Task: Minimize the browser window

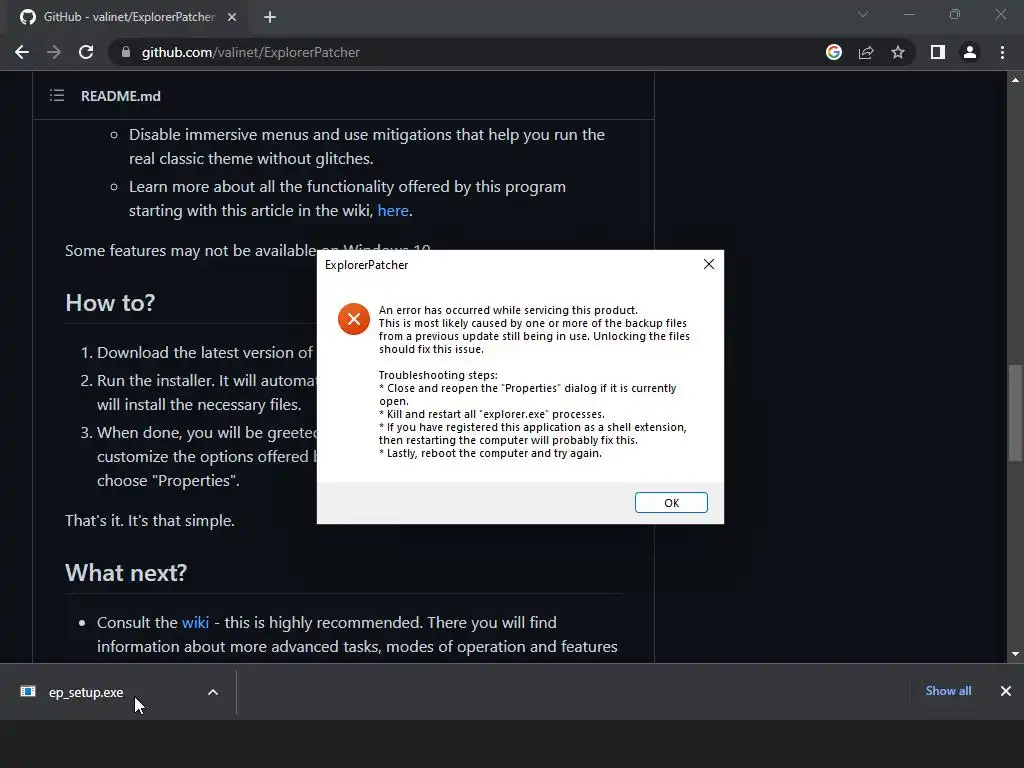Action: 909,14
